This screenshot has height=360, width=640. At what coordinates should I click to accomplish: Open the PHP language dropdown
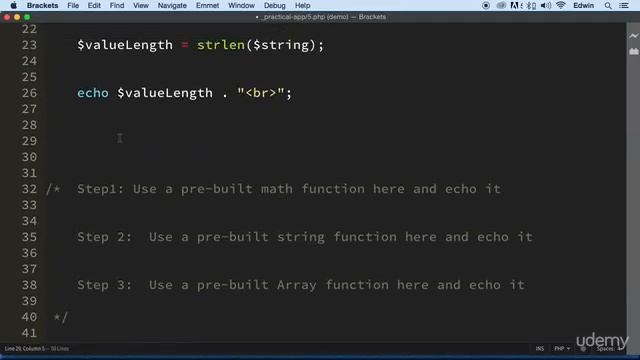(562, 349)
